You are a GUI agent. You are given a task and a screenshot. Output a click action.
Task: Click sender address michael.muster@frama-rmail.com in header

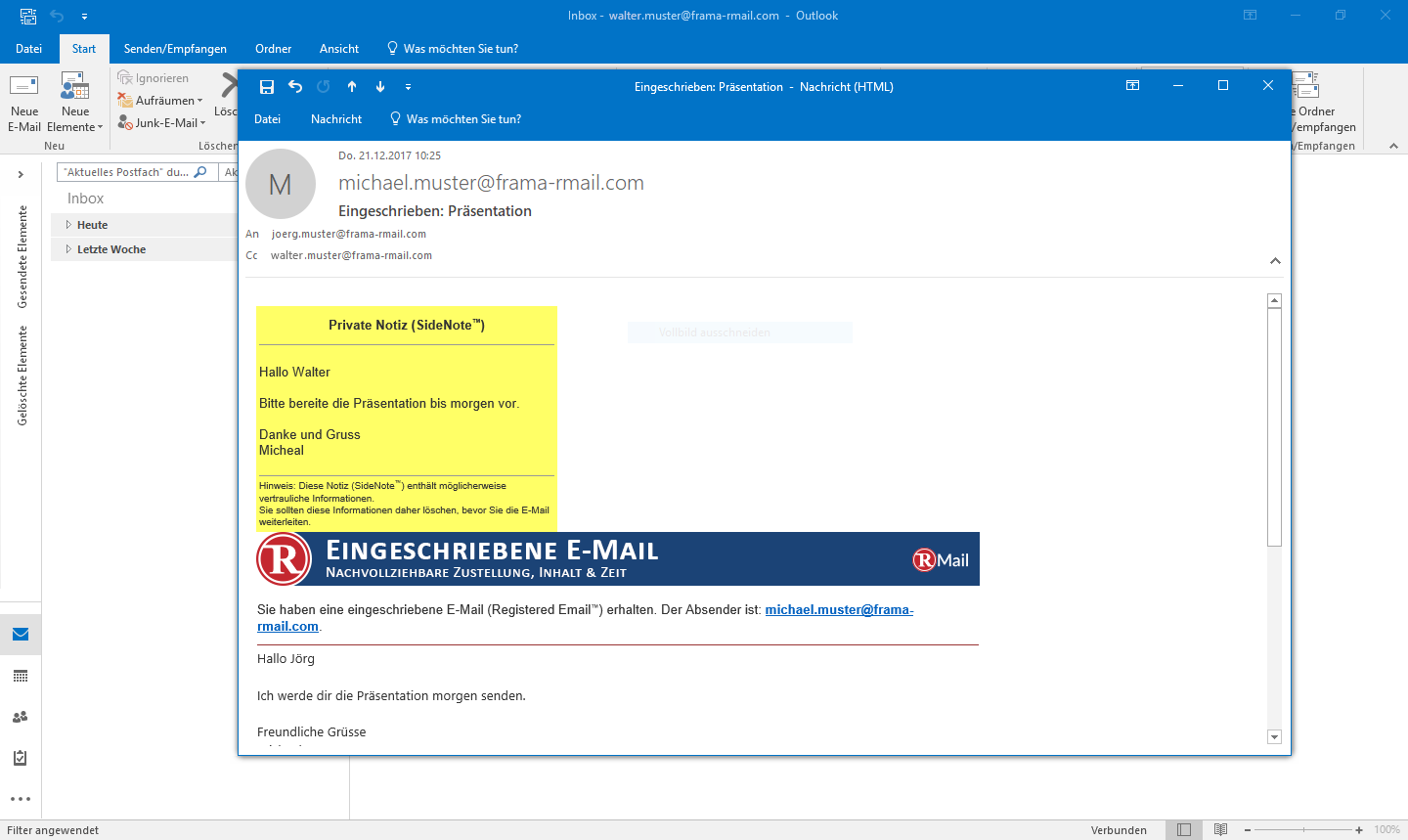click(x=491, y=183)
